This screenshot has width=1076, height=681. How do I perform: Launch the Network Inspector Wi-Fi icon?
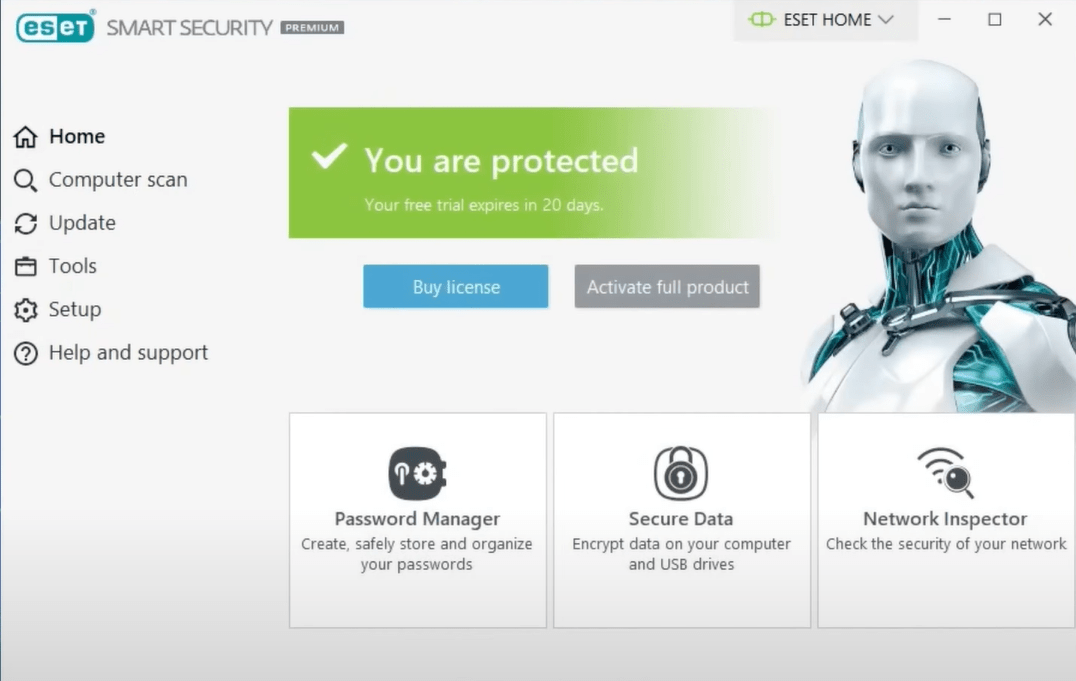point(945,471)
